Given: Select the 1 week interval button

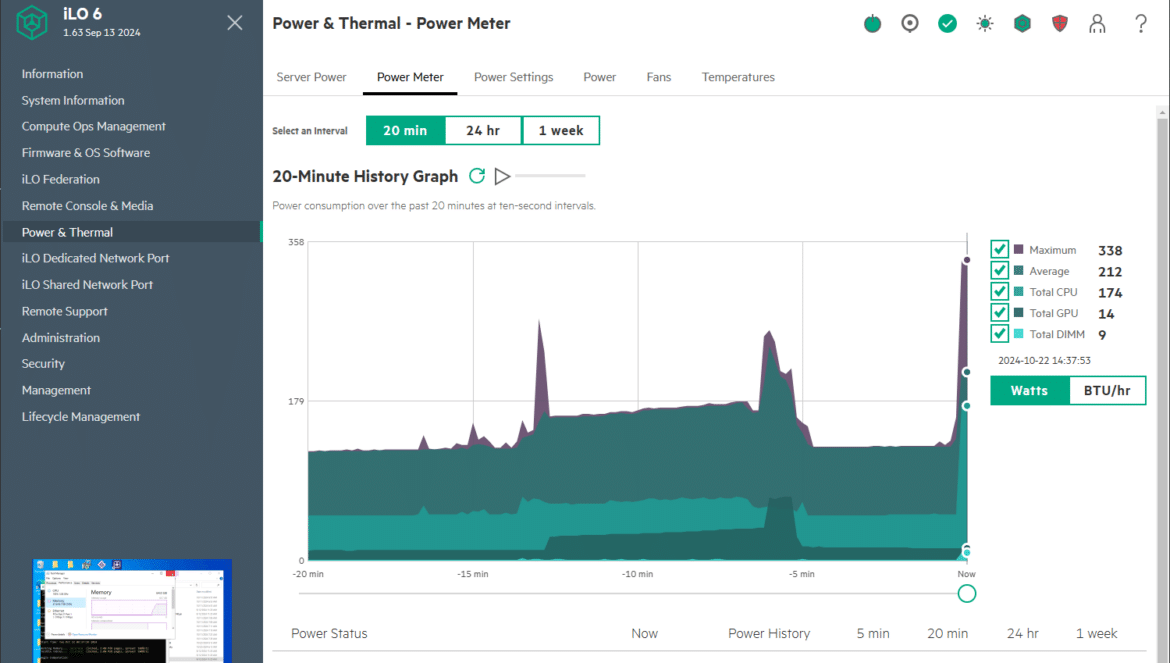Looking at the screenshot, I should (x=561, y=131).
